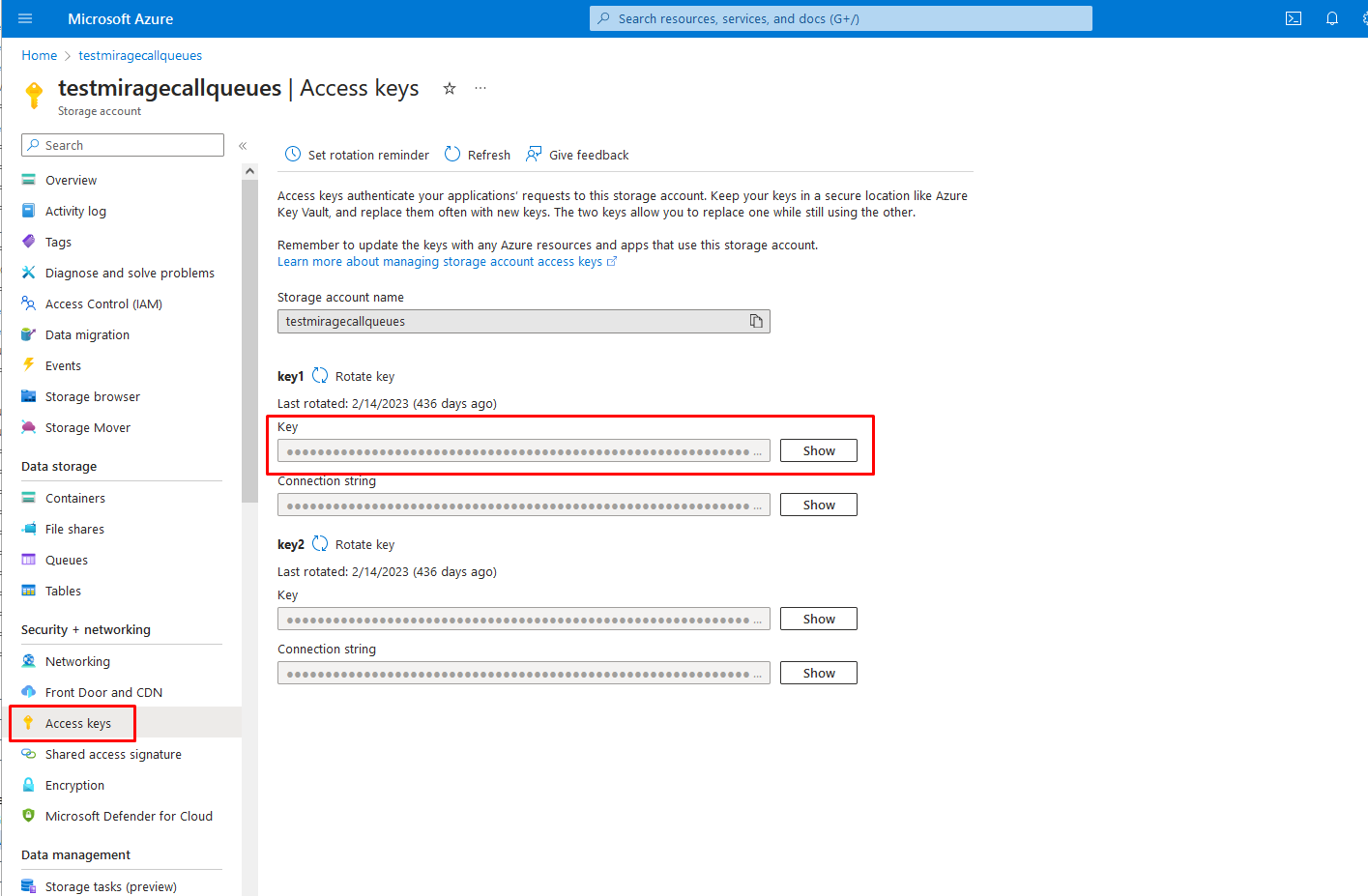Click the Storage browser icon
1368x896 pixels.
pyautogui.click(x=29, y=396)
